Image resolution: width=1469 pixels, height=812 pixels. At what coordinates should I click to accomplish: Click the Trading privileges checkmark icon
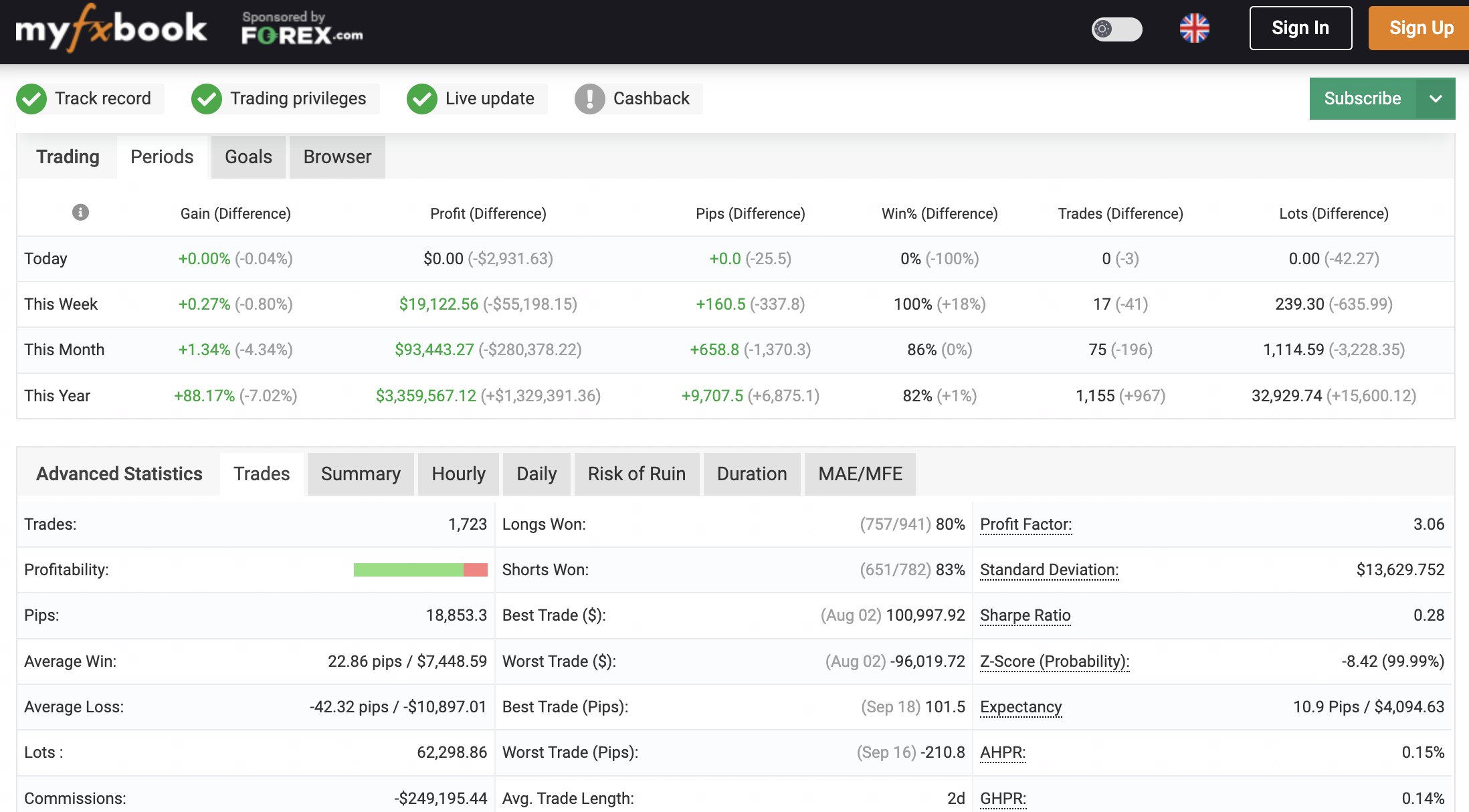[207, 99]
